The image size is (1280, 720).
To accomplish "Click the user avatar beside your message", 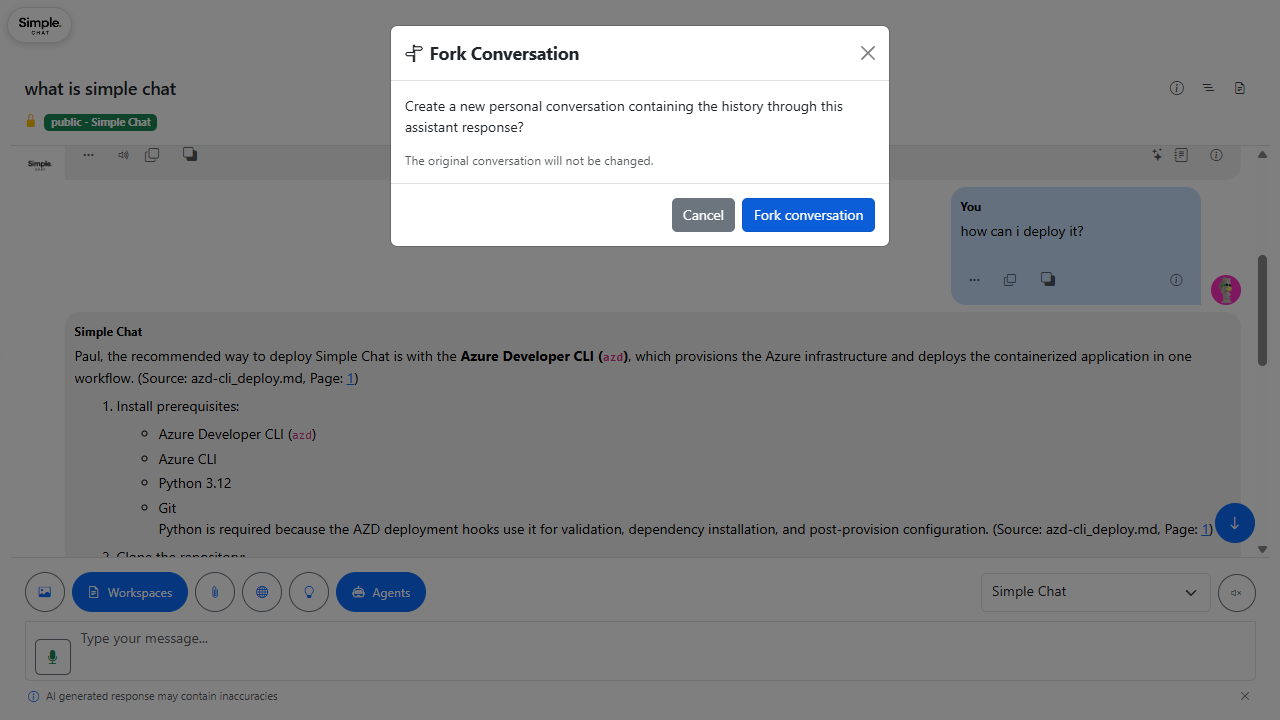I will click(1226, 290).
